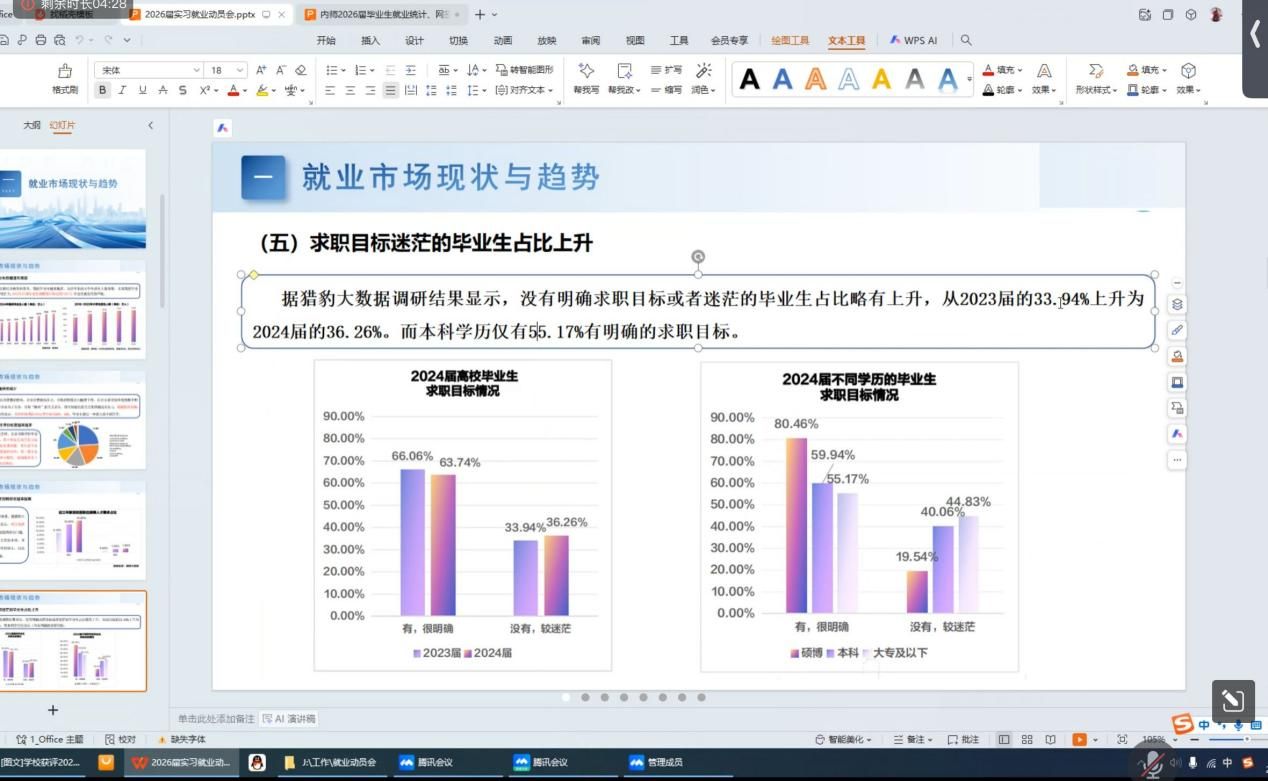1268x781 pixels.
Task: Start slideshow from the status bar play button
Action: (1079, 740)
